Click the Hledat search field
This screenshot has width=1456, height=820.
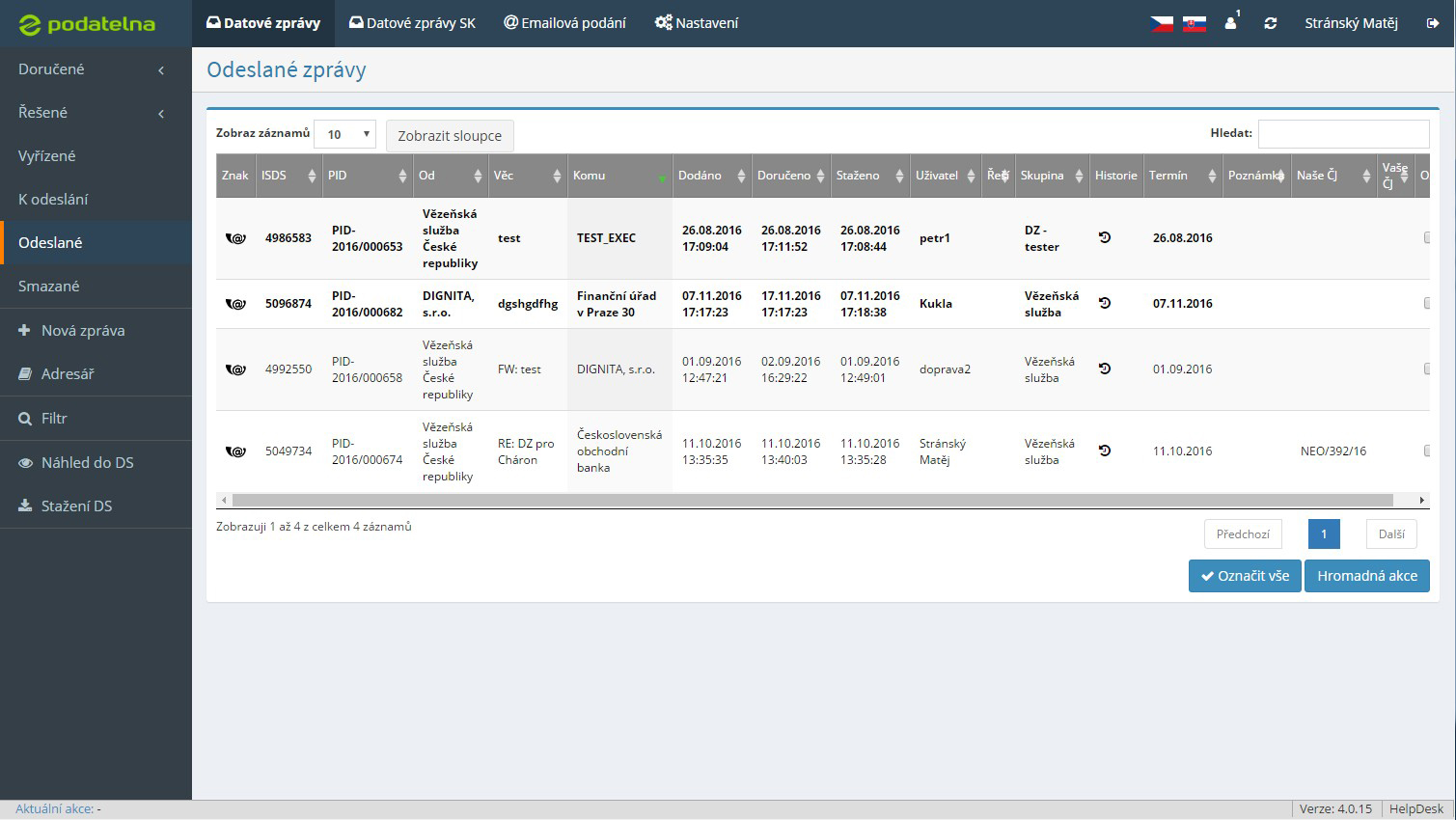pyautogui.click(x=1343, y=134)
